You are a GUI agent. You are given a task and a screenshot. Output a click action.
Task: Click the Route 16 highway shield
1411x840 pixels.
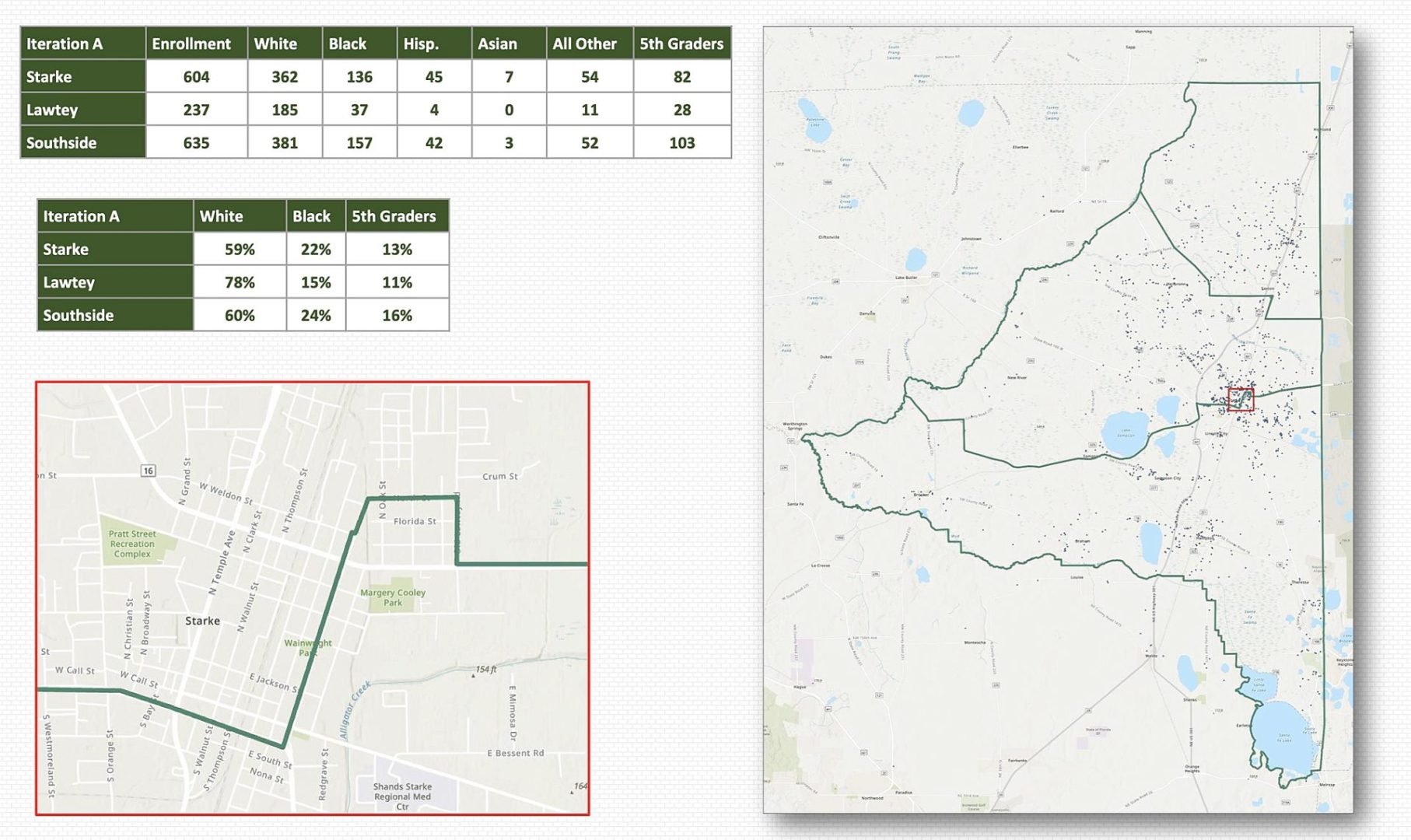coord(148,471)
